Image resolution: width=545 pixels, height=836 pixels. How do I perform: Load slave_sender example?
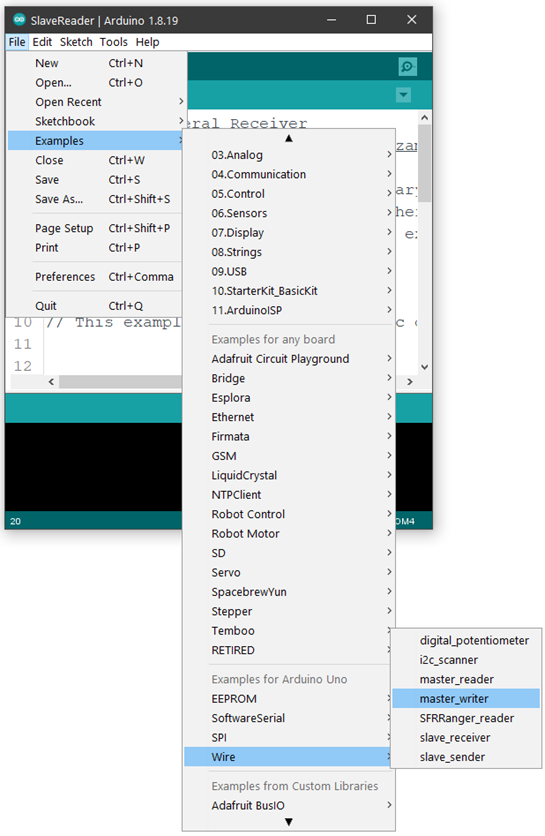click(466, 758)
